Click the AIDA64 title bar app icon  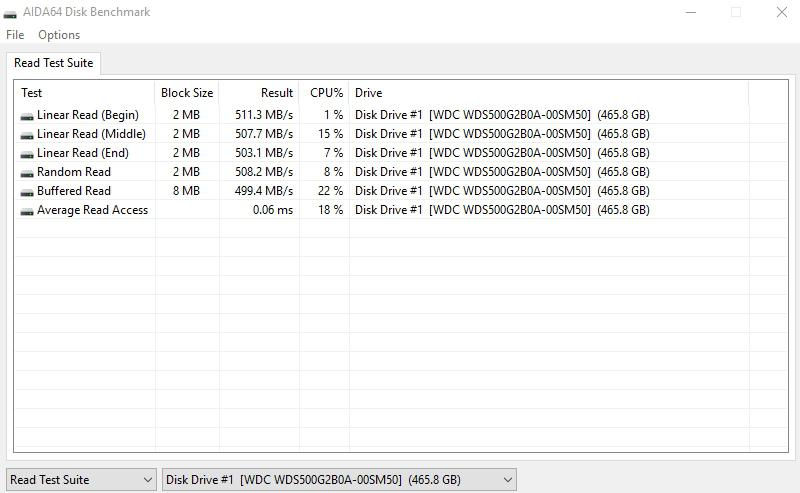click(10, 13)
